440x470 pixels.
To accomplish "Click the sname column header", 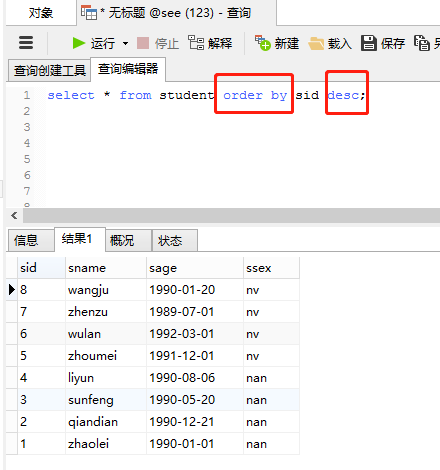I will (x=106, y=268).
